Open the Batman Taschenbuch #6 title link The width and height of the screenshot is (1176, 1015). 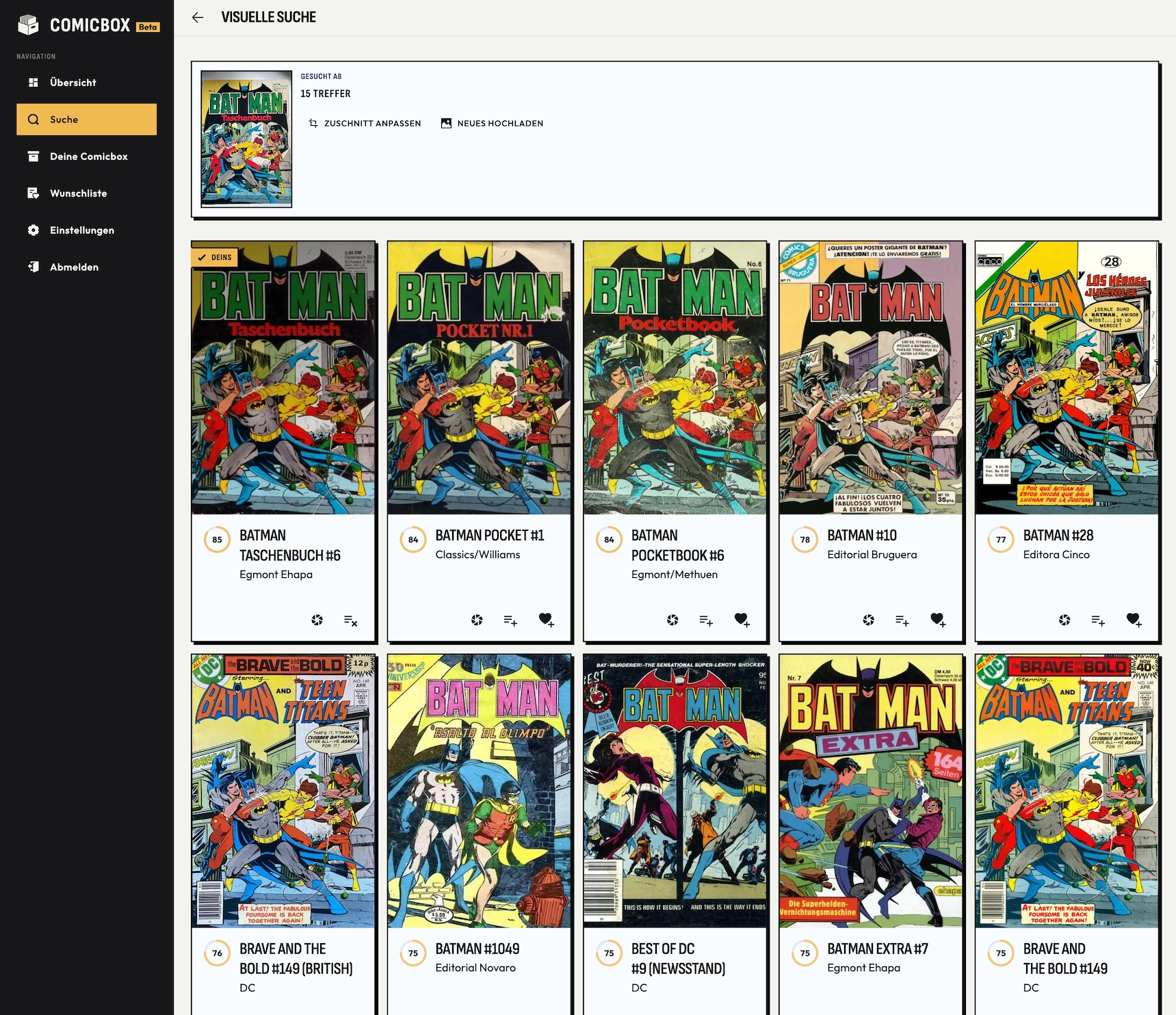(290, 545)
